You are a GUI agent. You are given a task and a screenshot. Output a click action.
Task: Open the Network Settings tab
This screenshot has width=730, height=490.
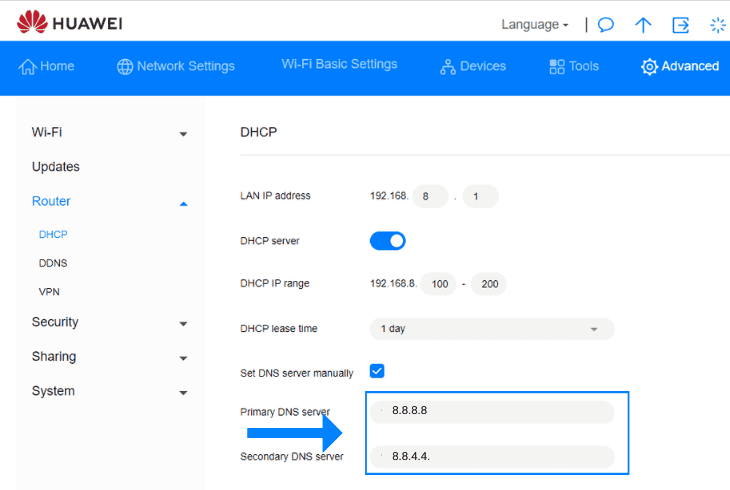(x=176, y=66)
